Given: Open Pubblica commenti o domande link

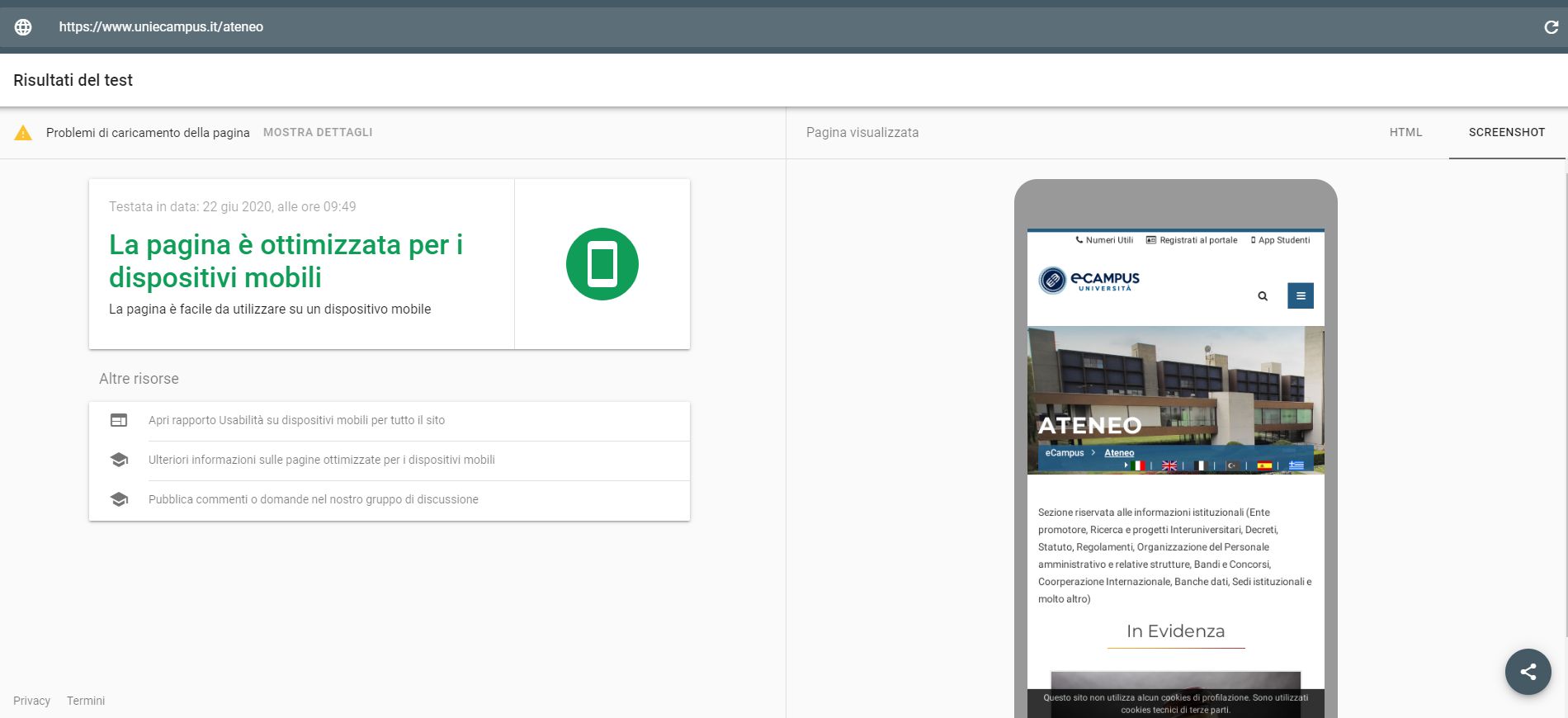Looking at the screenshot, I should (x=313, y=499).
